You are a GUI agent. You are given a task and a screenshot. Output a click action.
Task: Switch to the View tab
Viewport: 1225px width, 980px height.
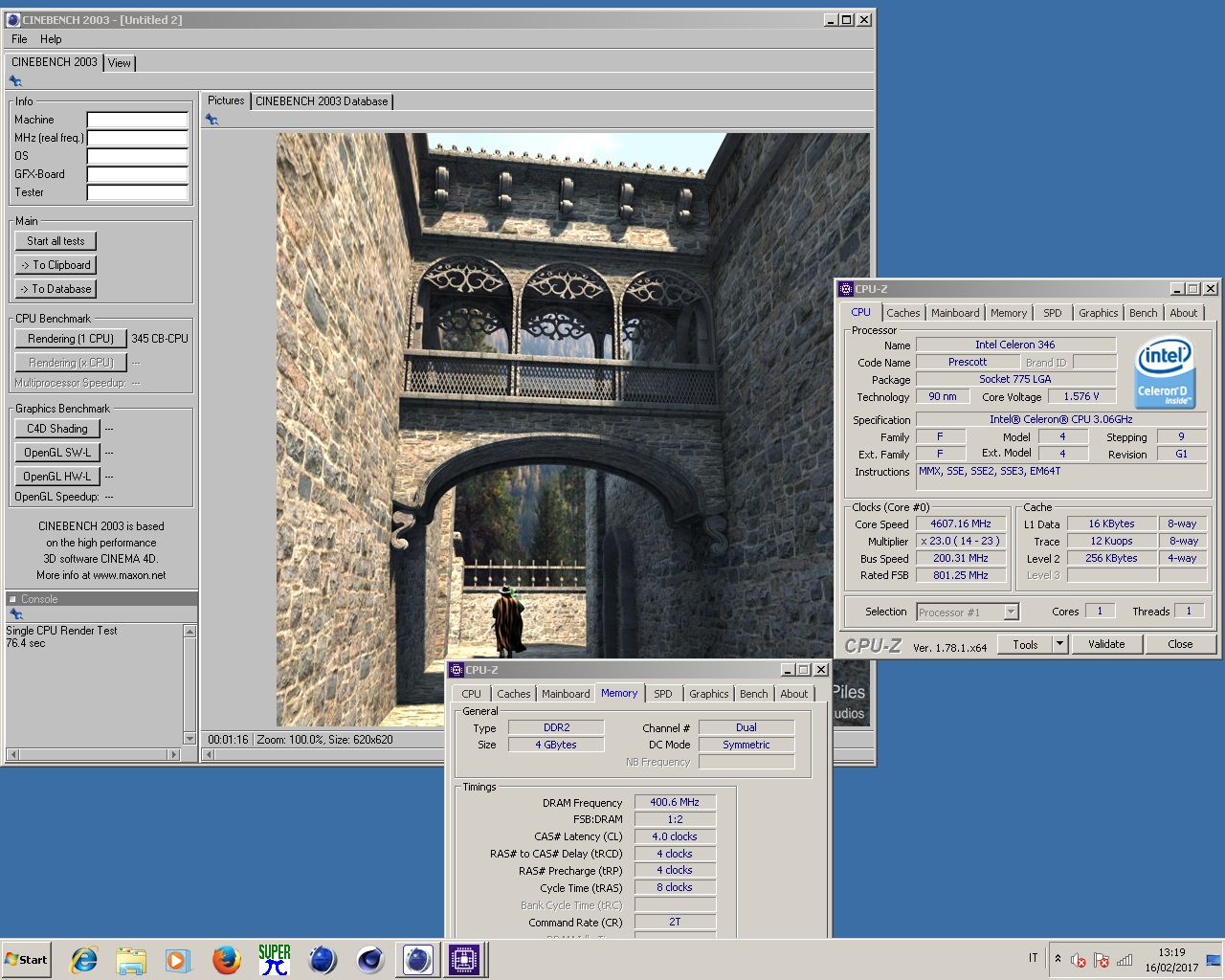(120, 62)
